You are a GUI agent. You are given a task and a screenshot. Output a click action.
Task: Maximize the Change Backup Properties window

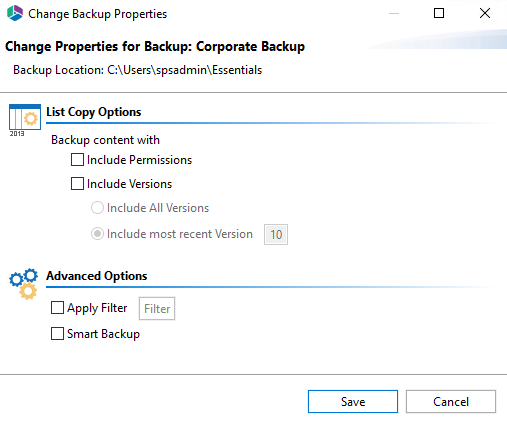pos(439,13)
